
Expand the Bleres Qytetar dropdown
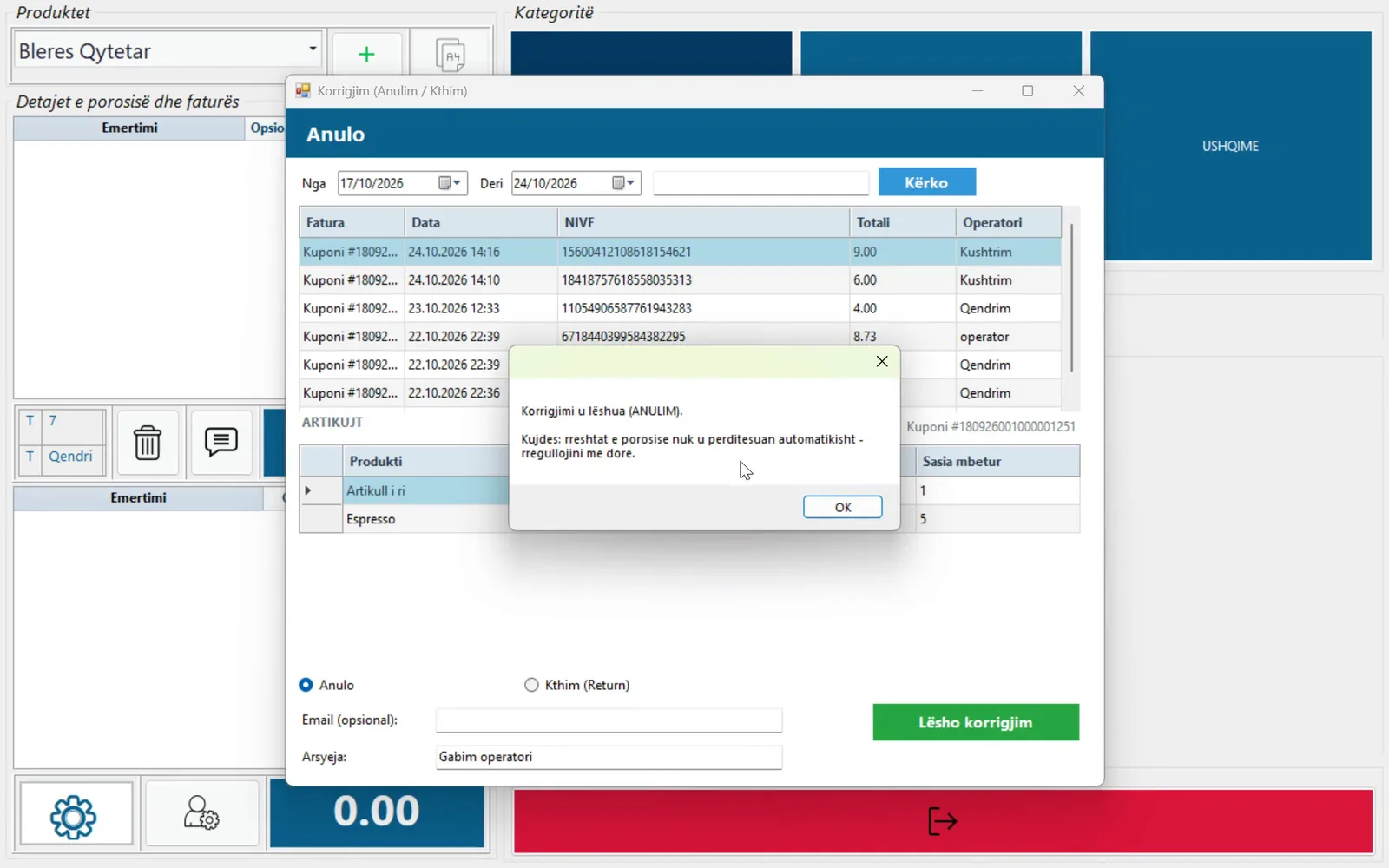313,49
